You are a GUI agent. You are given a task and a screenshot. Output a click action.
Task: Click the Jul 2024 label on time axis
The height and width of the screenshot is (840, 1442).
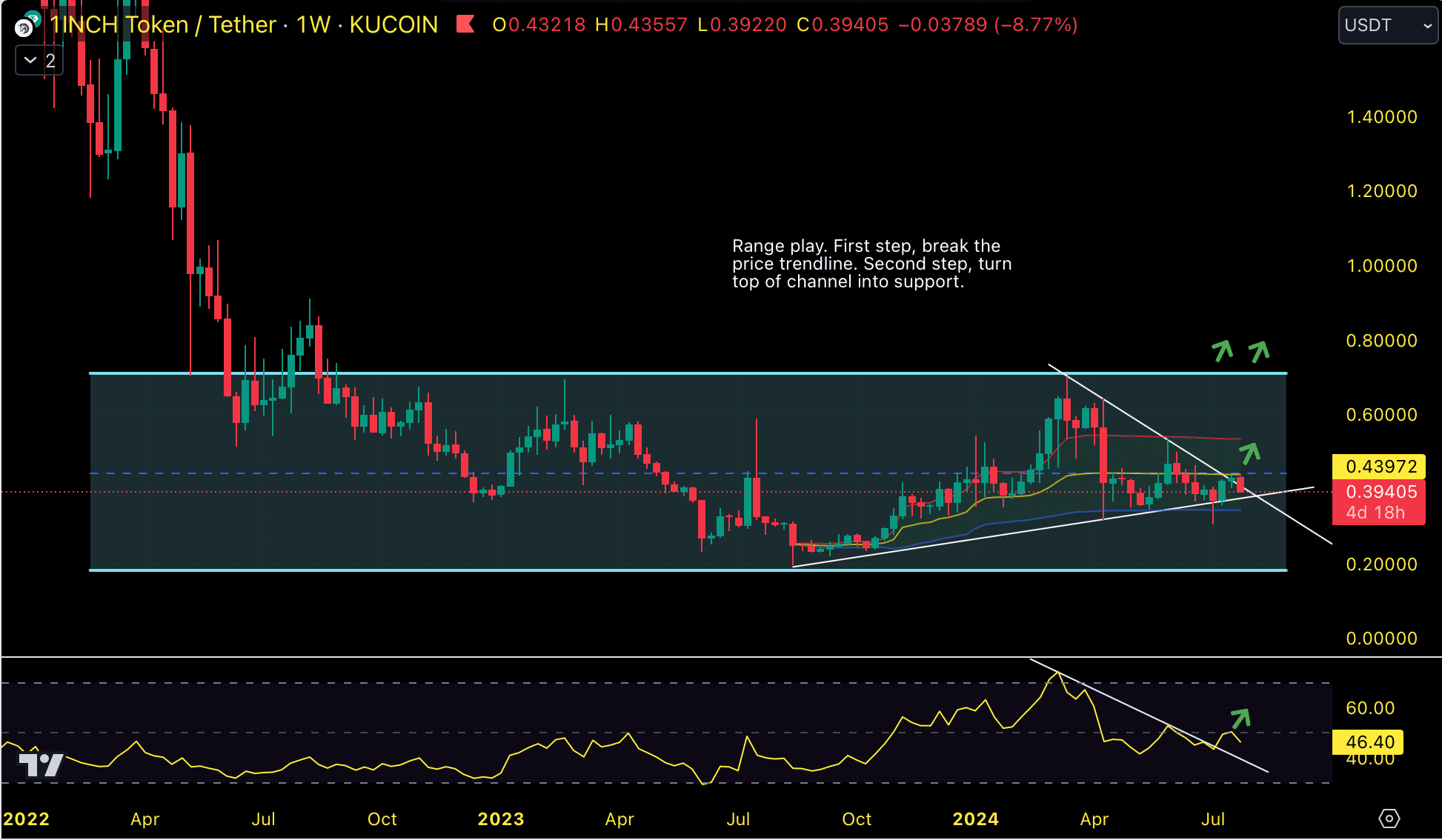click(x=1213, y=819)
